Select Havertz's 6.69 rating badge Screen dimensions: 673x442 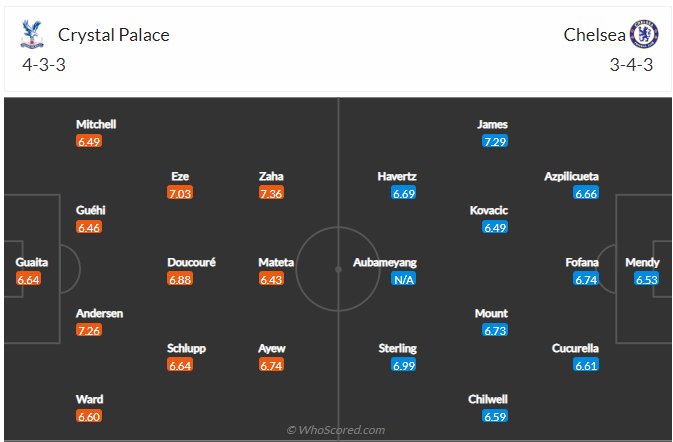(404, 193)
